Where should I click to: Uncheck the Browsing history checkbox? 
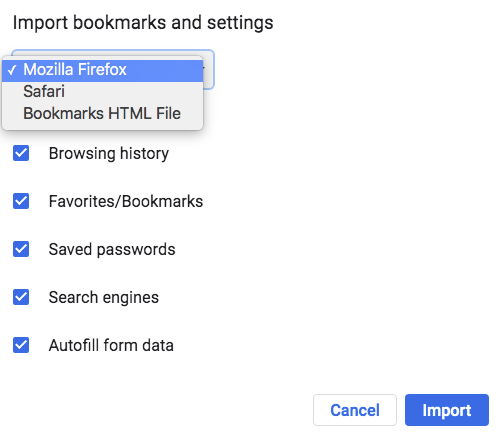coord(21,153)
